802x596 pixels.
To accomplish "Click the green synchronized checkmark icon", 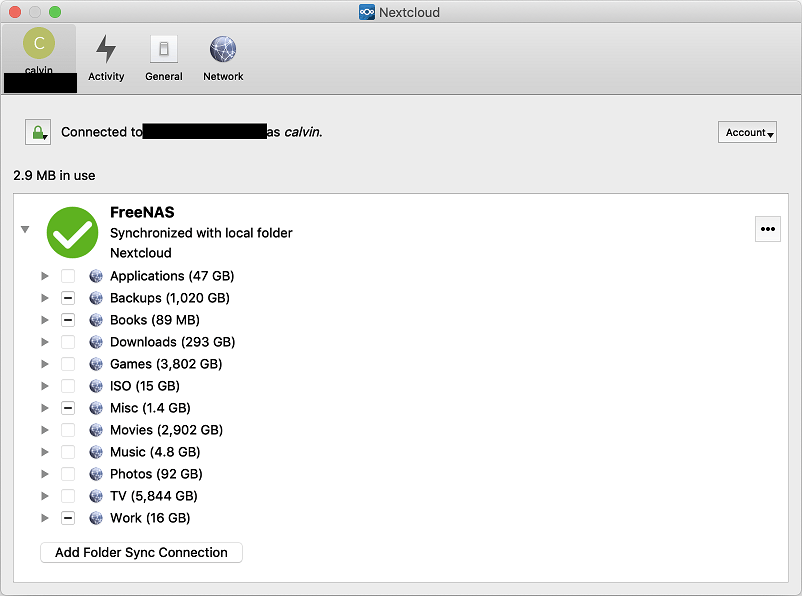I will point(72,232).
